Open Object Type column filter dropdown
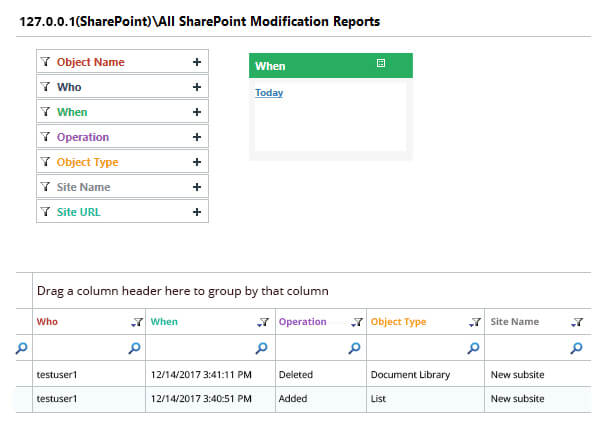 [x=475, y=322]
